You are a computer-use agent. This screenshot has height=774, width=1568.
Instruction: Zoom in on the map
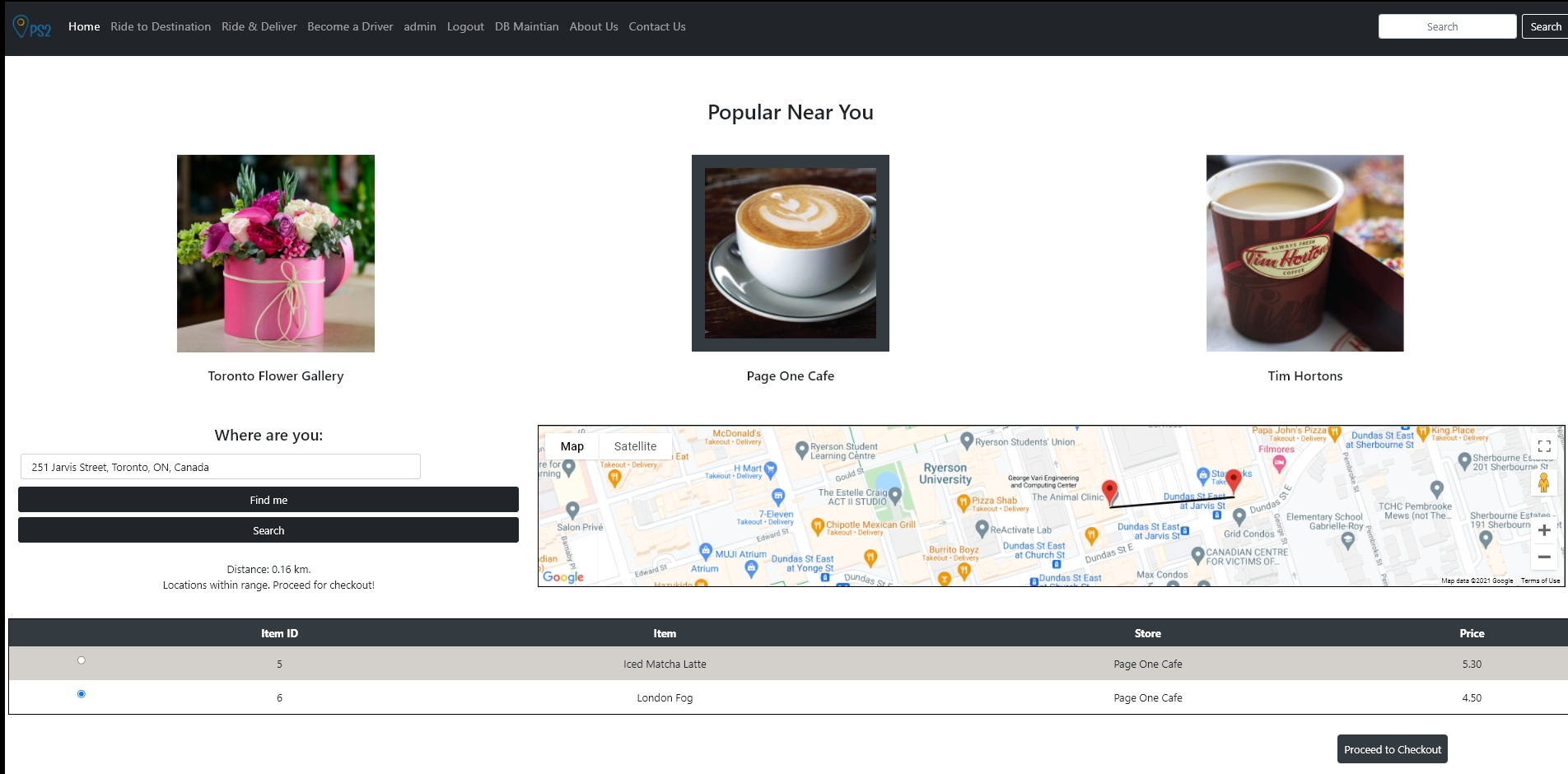point(1544,530)
